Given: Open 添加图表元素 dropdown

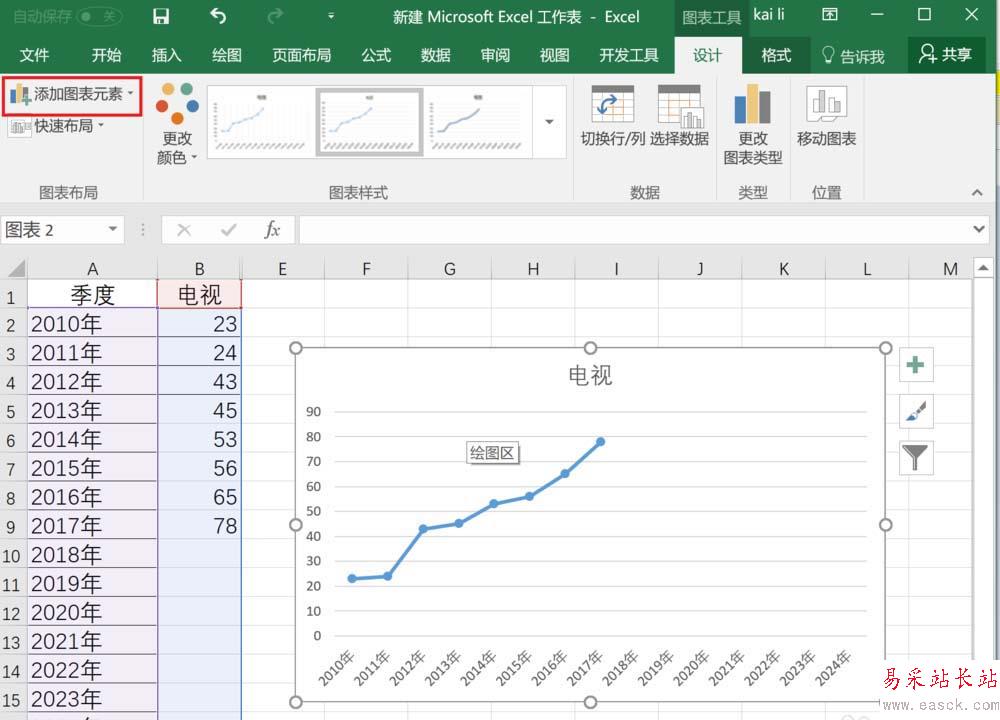Looking at the screenshot, I should (x=72, y=95).
